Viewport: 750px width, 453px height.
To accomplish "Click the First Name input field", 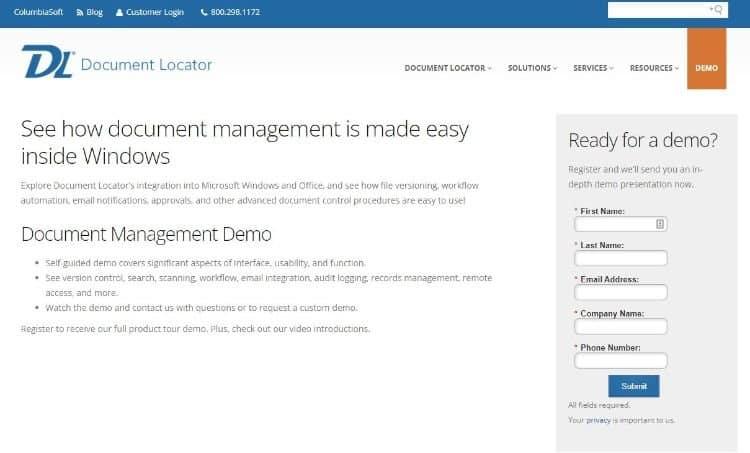I will pos(620,224).
